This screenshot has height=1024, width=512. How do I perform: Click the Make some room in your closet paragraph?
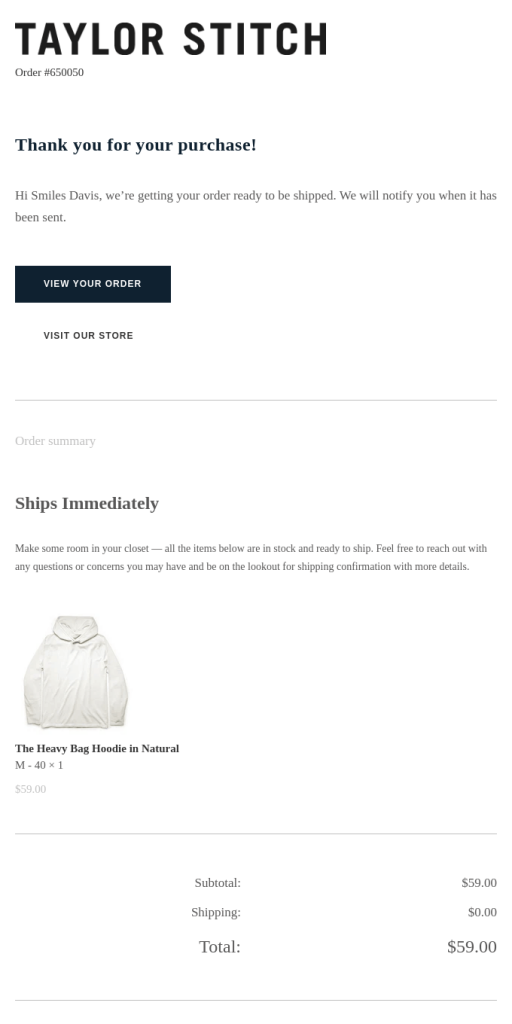[x=251, y=558]
